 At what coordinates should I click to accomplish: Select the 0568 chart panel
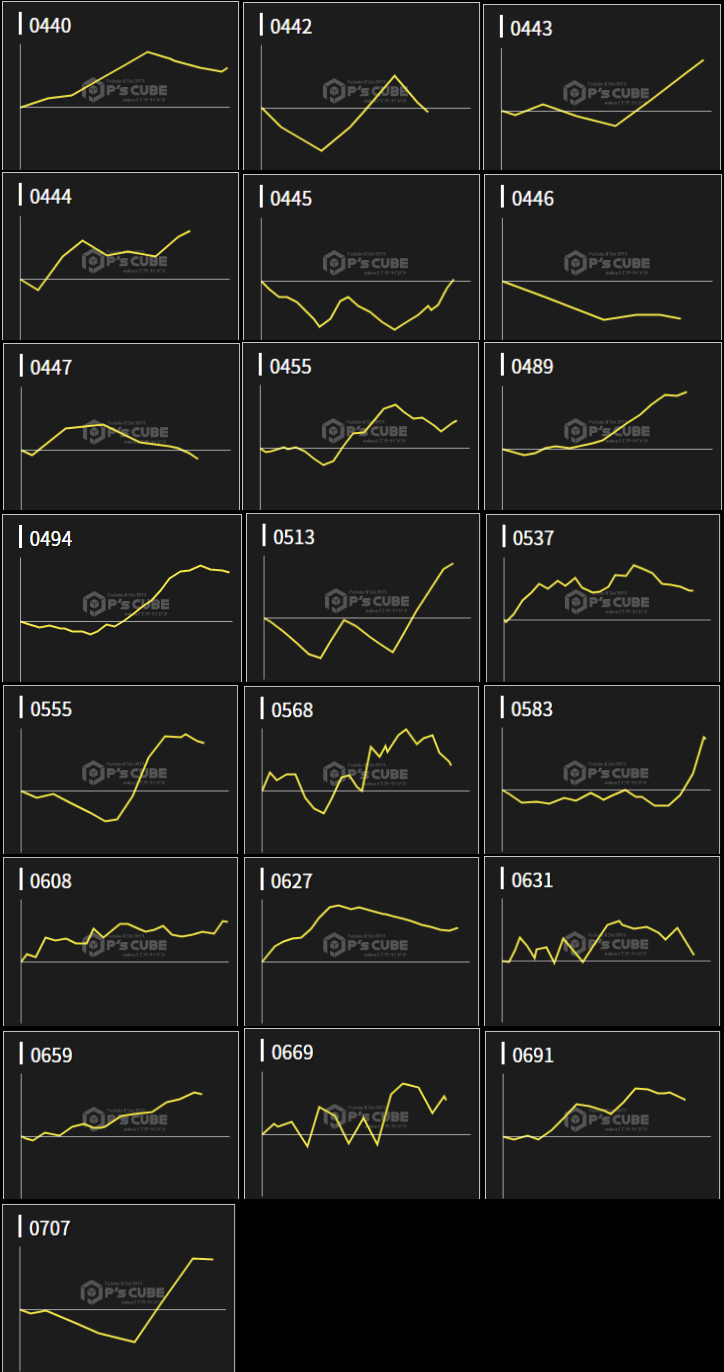(361, 770)
